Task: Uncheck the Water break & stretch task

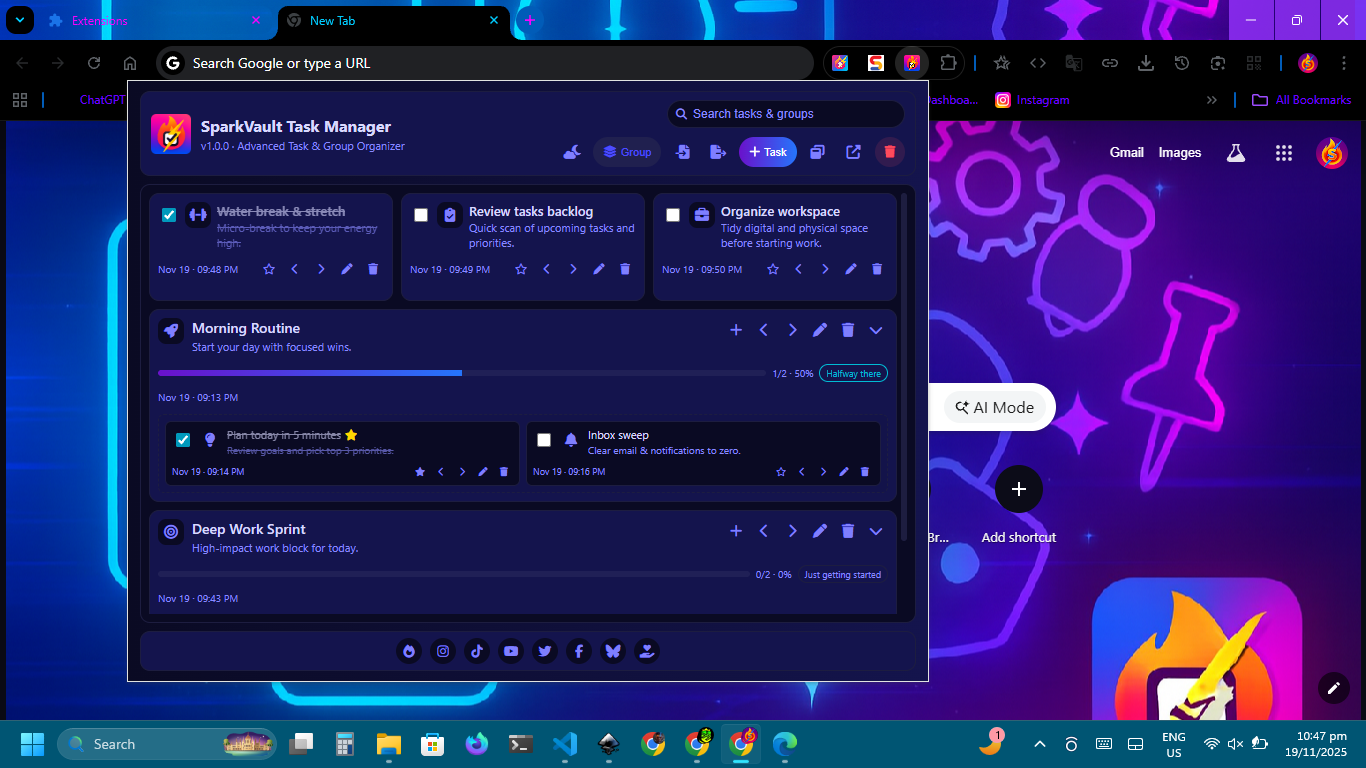Action: 169,215
